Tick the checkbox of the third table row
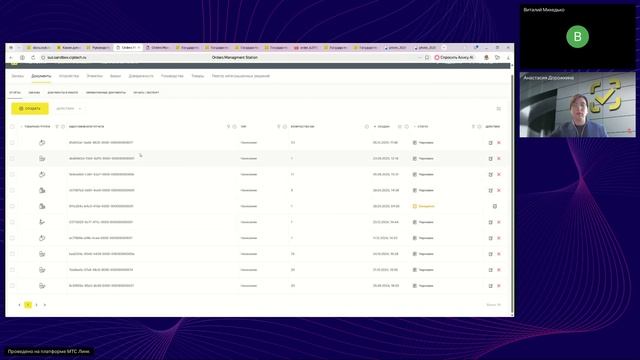Screen dimensions: 640x360 (12, 174)
